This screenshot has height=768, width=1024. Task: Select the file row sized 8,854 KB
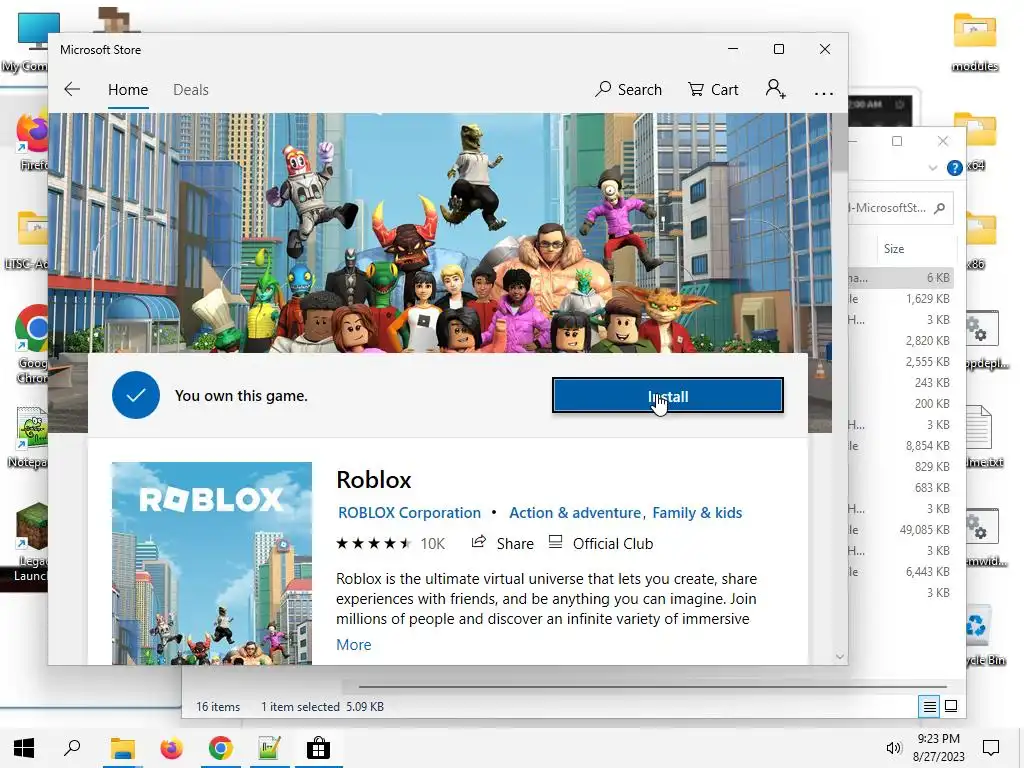pos(900,445)
